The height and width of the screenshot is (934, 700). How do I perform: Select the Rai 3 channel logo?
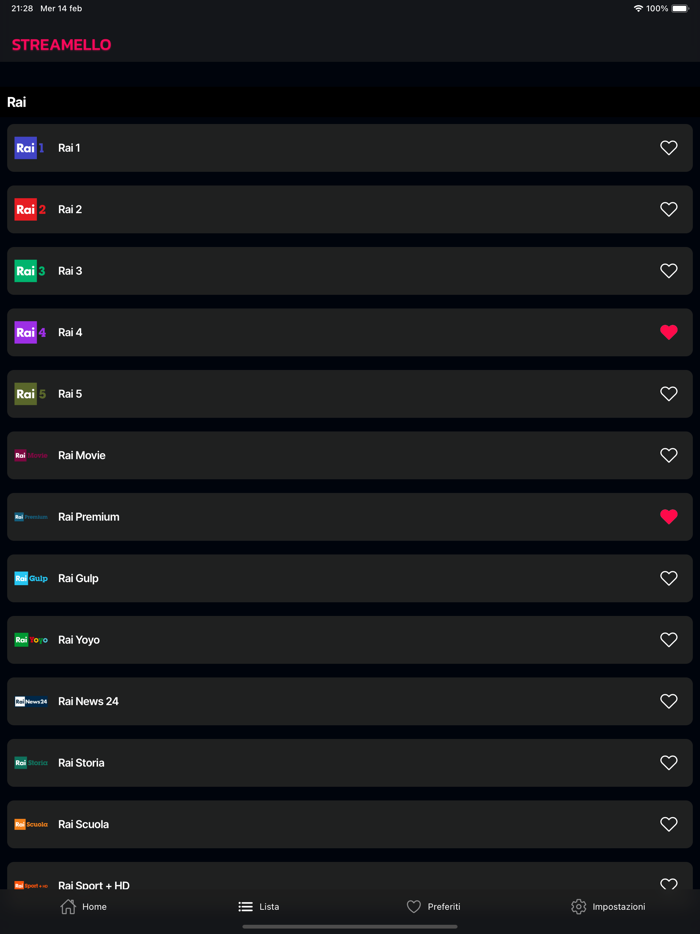(27, 270)
